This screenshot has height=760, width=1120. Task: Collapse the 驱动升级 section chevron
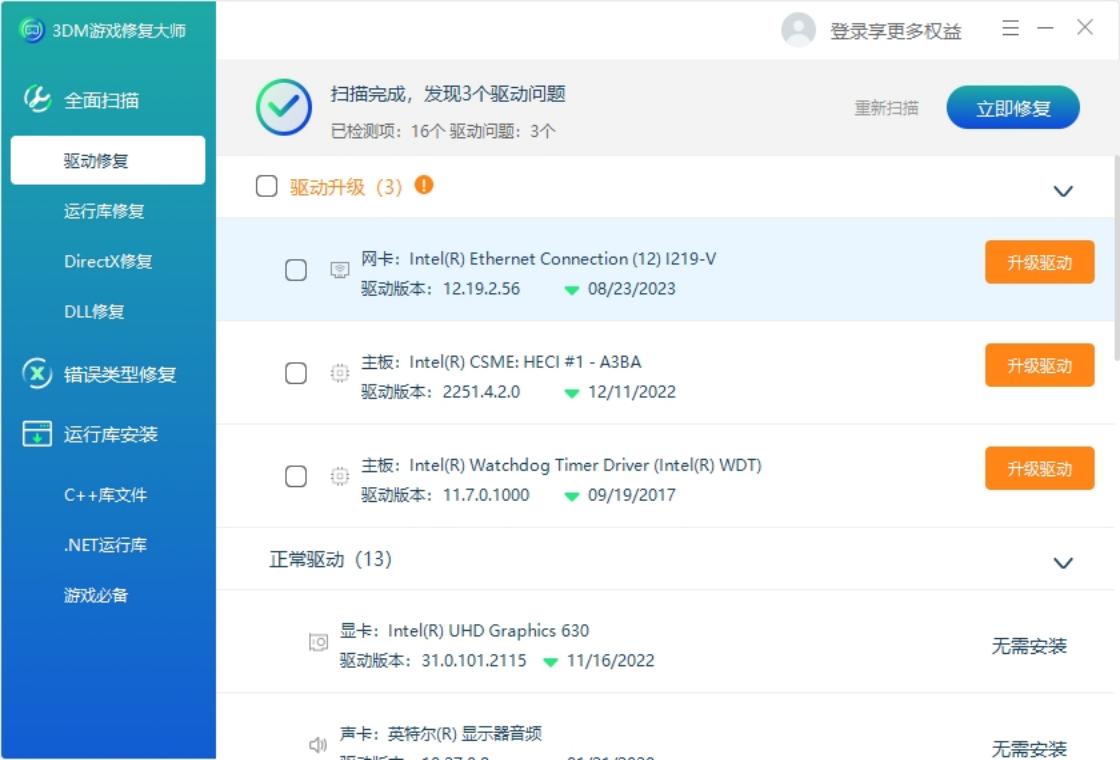click(x=1064, y=191)
